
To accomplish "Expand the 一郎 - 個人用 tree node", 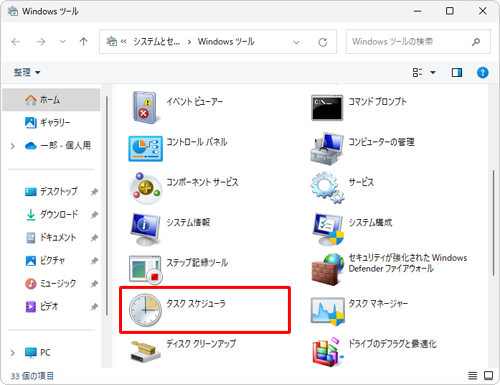I will 13,146.
